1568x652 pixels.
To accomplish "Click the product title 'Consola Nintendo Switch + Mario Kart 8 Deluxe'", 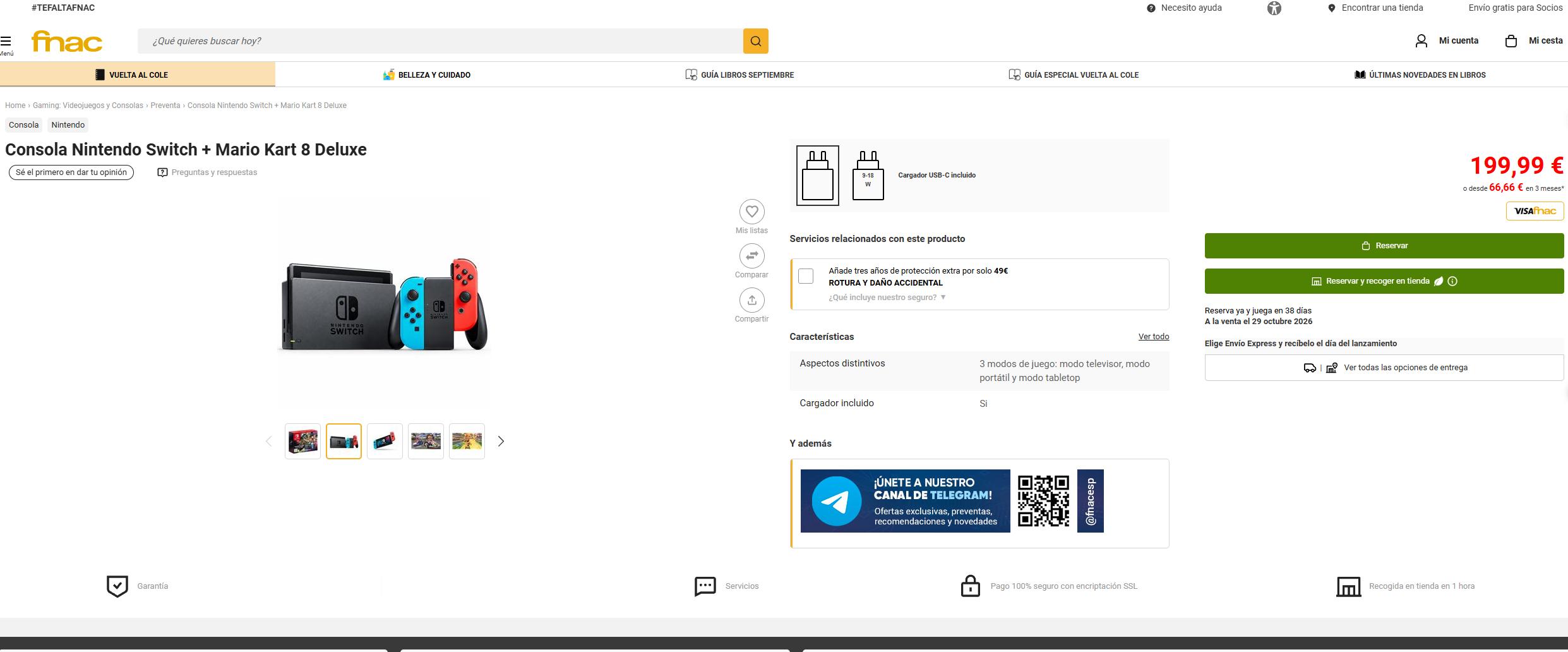I will click(x=186, y=150).
